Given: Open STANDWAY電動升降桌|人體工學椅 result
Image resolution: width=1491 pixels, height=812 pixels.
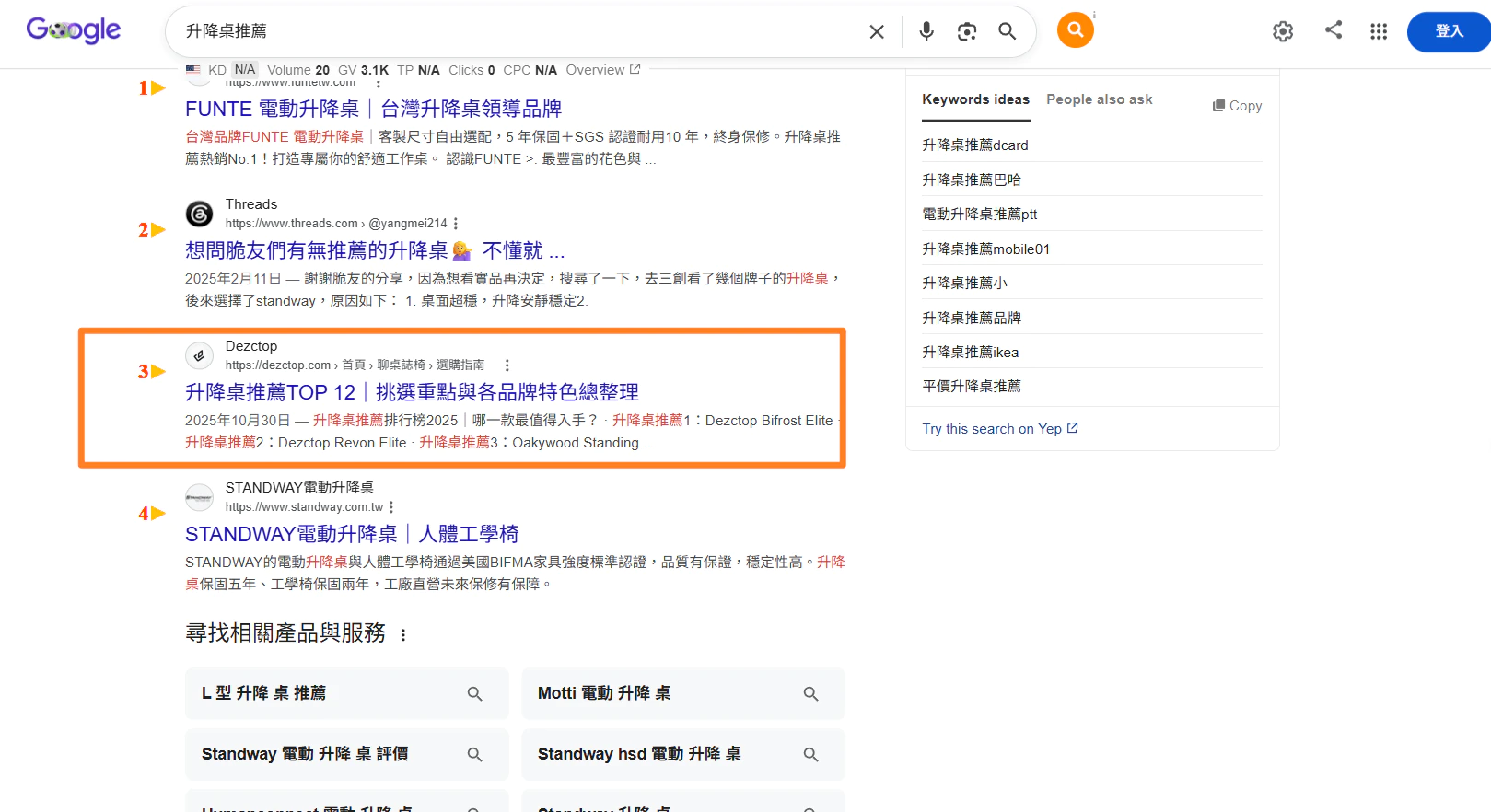Looking at the screenshot, I should coord(352,534).
